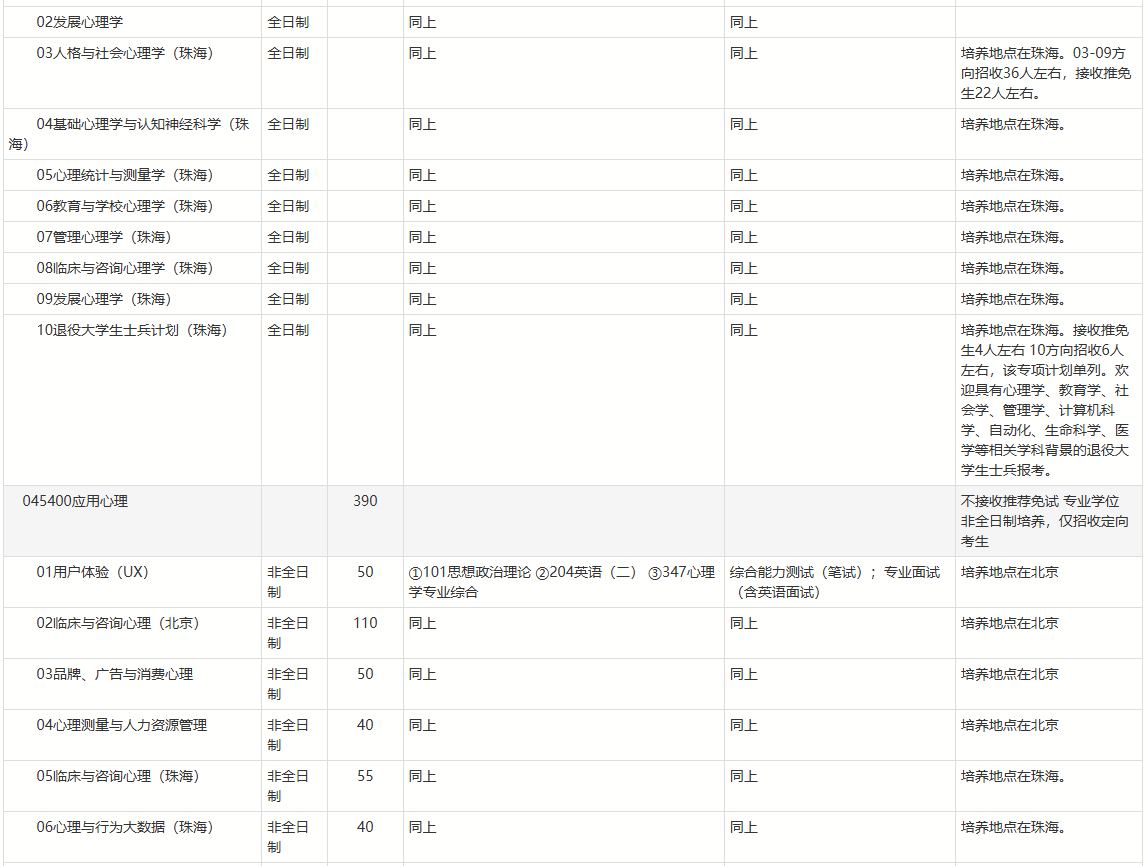Screen dimensions: 1145x866
Task: Click the 390 total enrollment number
Action: 365,501
